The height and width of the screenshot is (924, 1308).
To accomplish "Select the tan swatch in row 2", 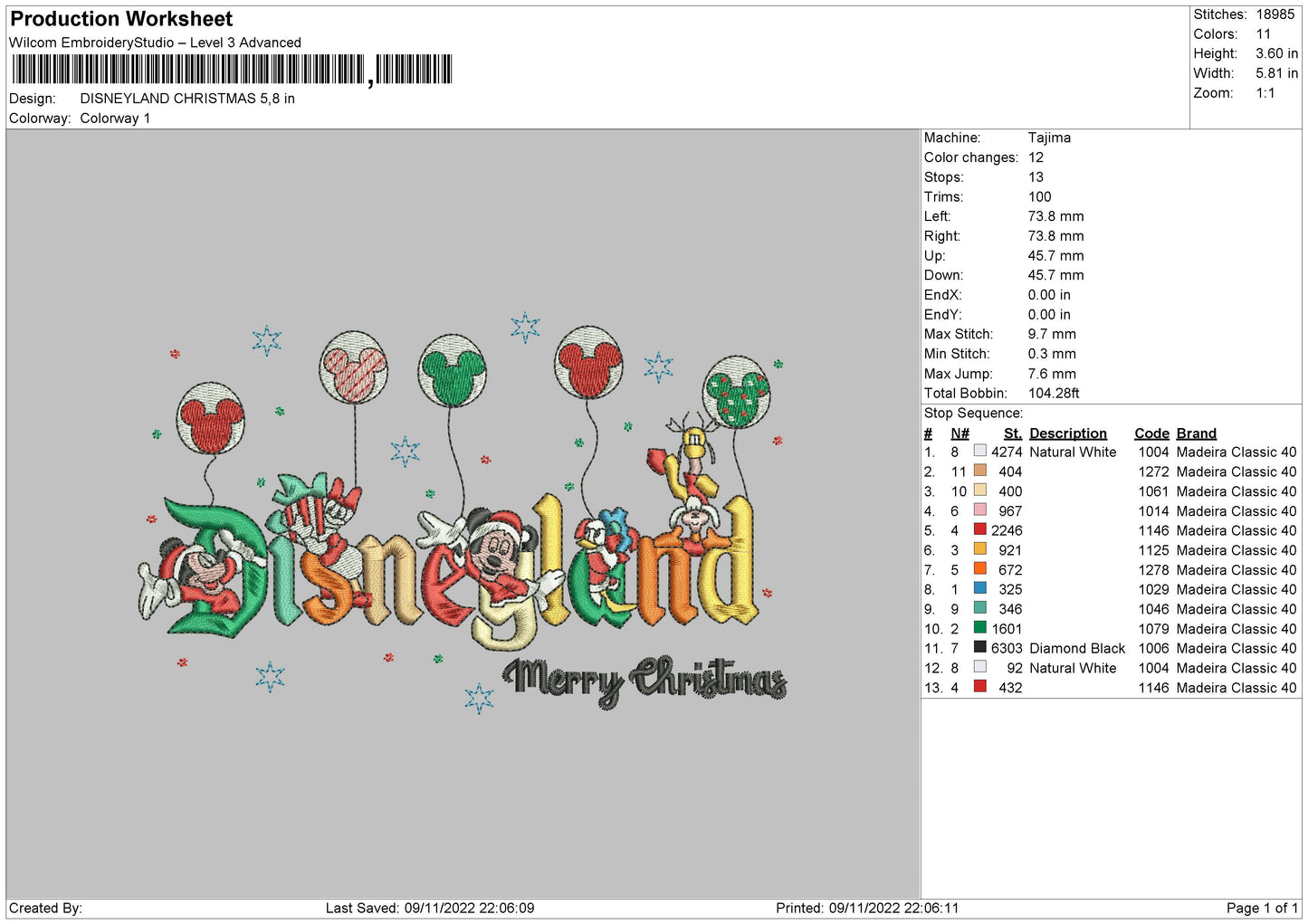I will coord(979,471).
